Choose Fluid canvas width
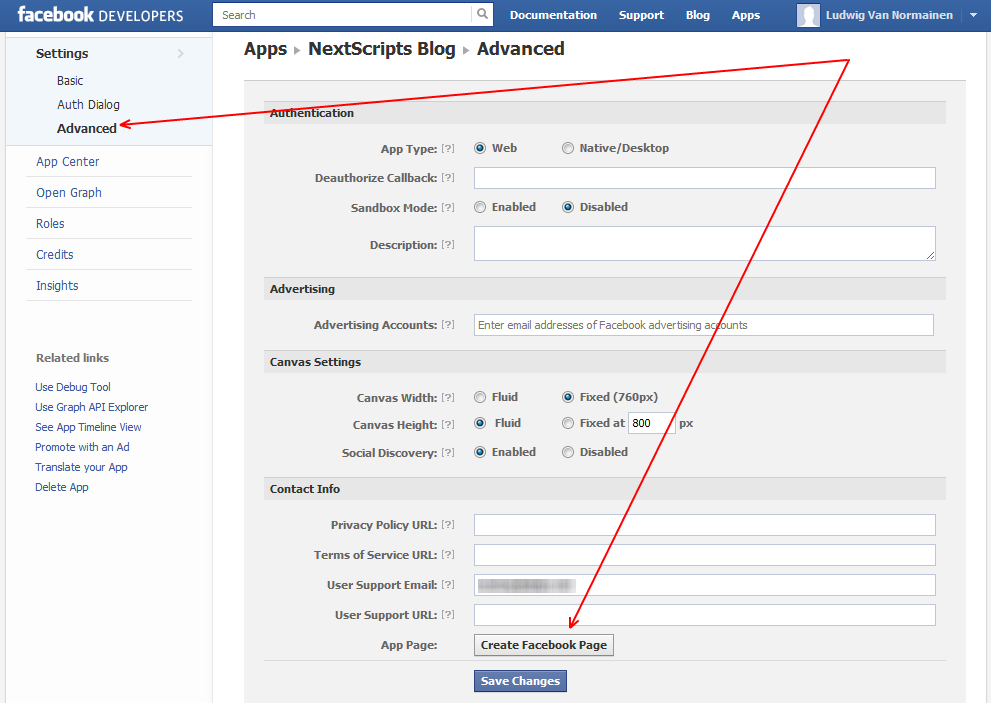Viewport: 991px width, 703px height. (x=480, y=397)
